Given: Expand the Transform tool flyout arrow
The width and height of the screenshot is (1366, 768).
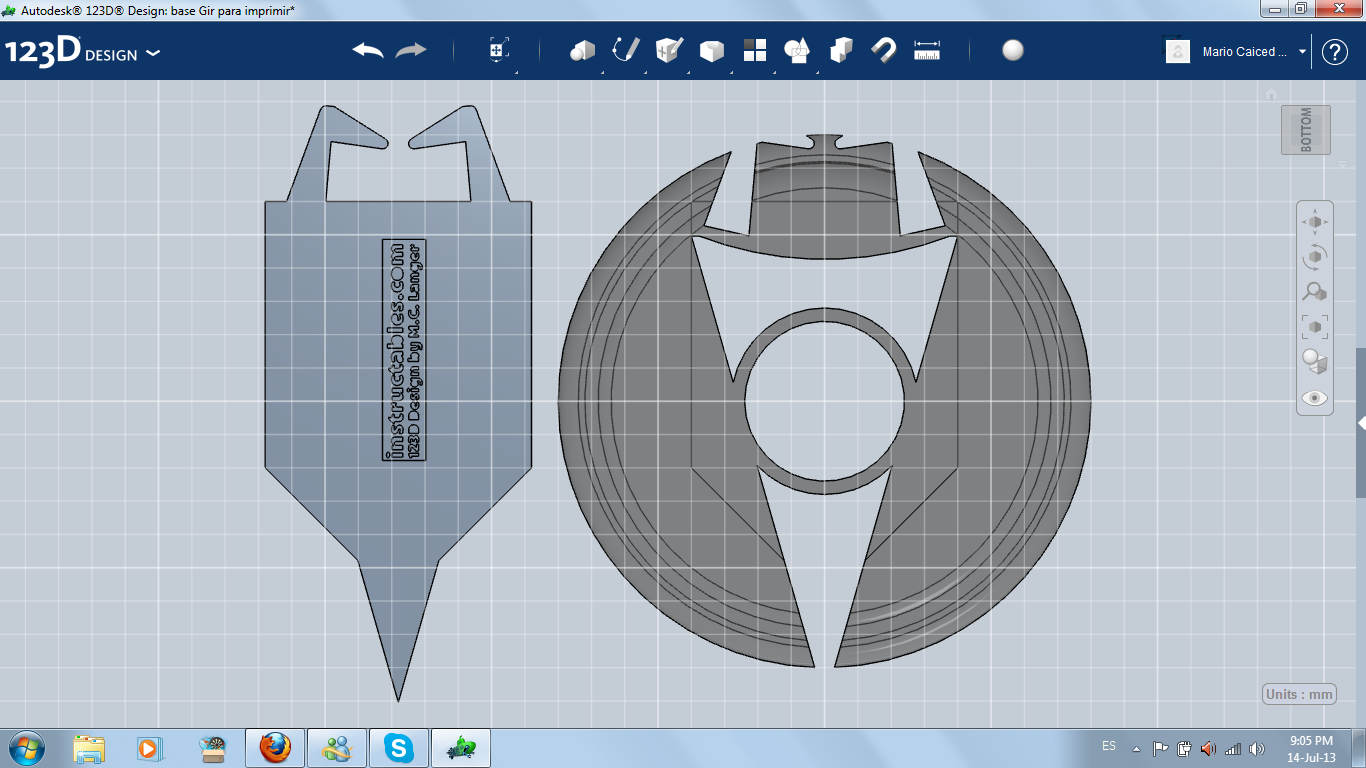Looking at the screenshot, I should (515, 72).
